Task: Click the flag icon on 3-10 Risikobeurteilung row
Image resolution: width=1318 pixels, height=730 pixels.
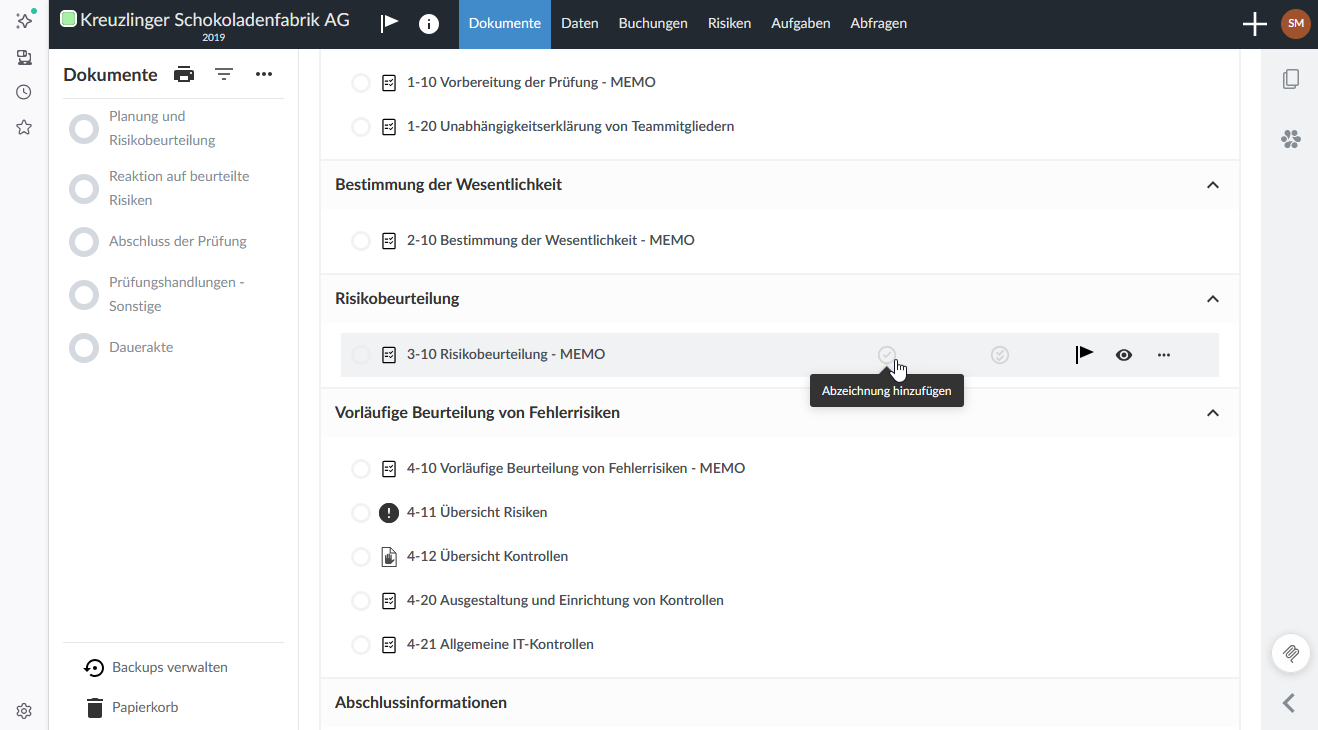Action: coord(1084,354)
